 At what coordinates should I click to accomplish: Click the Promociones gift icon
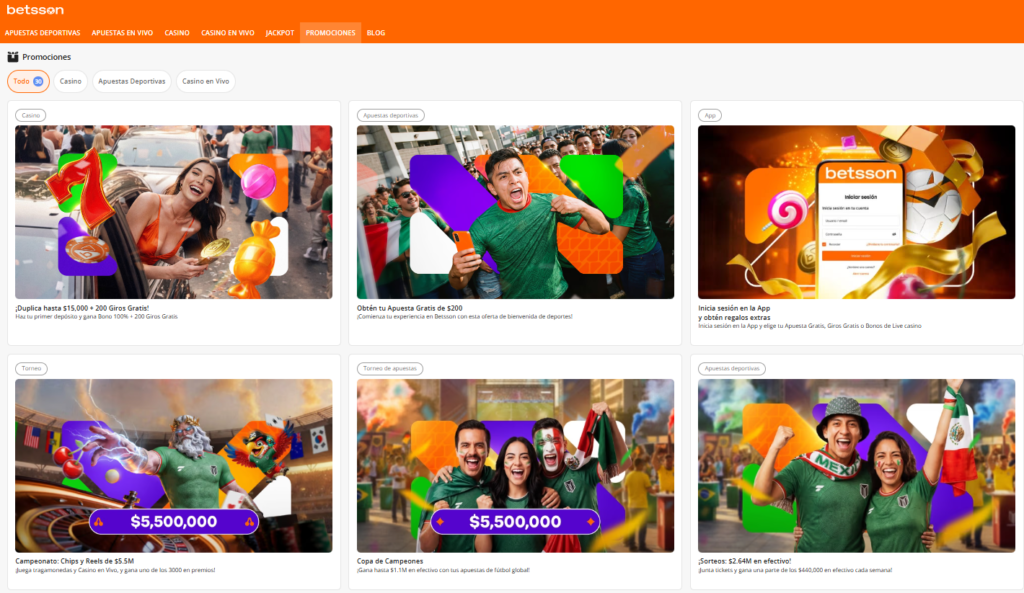pyautogui.click(x=12, y=57)
